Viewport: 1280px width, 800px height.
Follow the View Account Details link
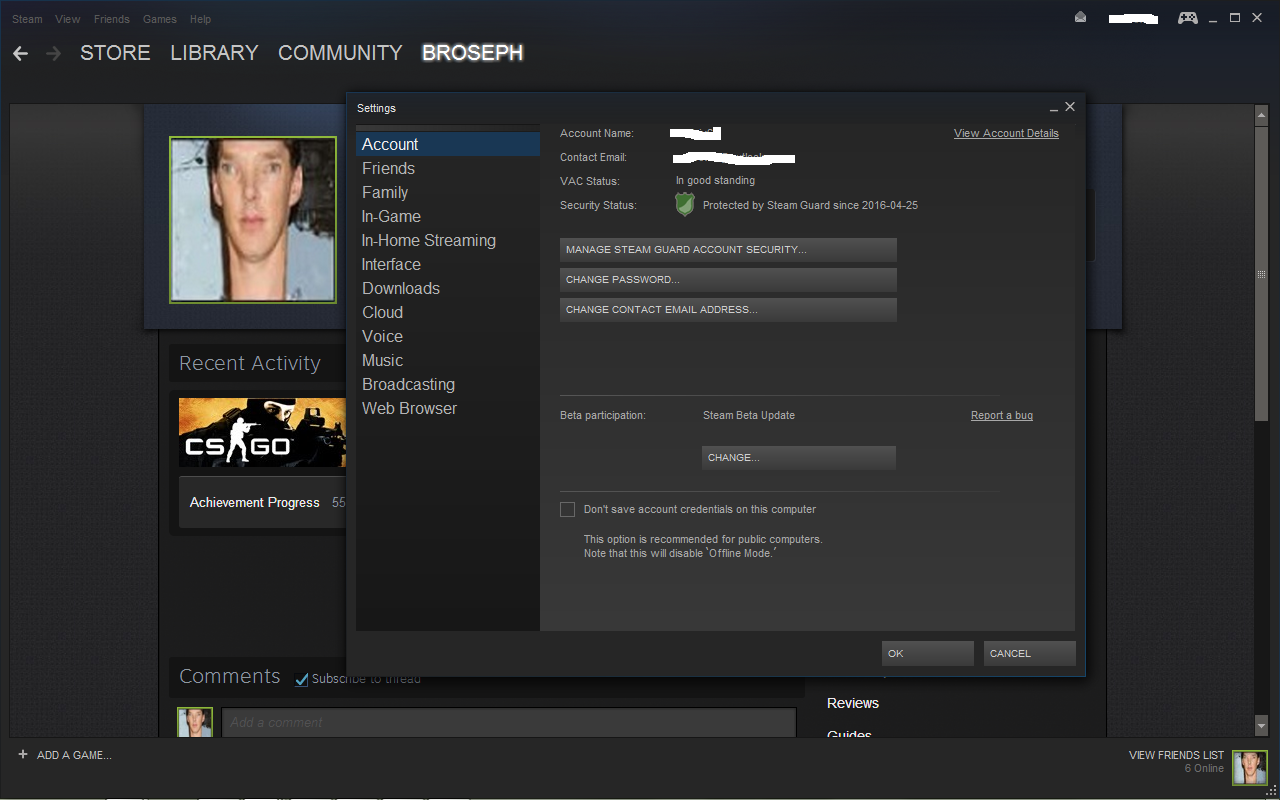[1006, 134]
